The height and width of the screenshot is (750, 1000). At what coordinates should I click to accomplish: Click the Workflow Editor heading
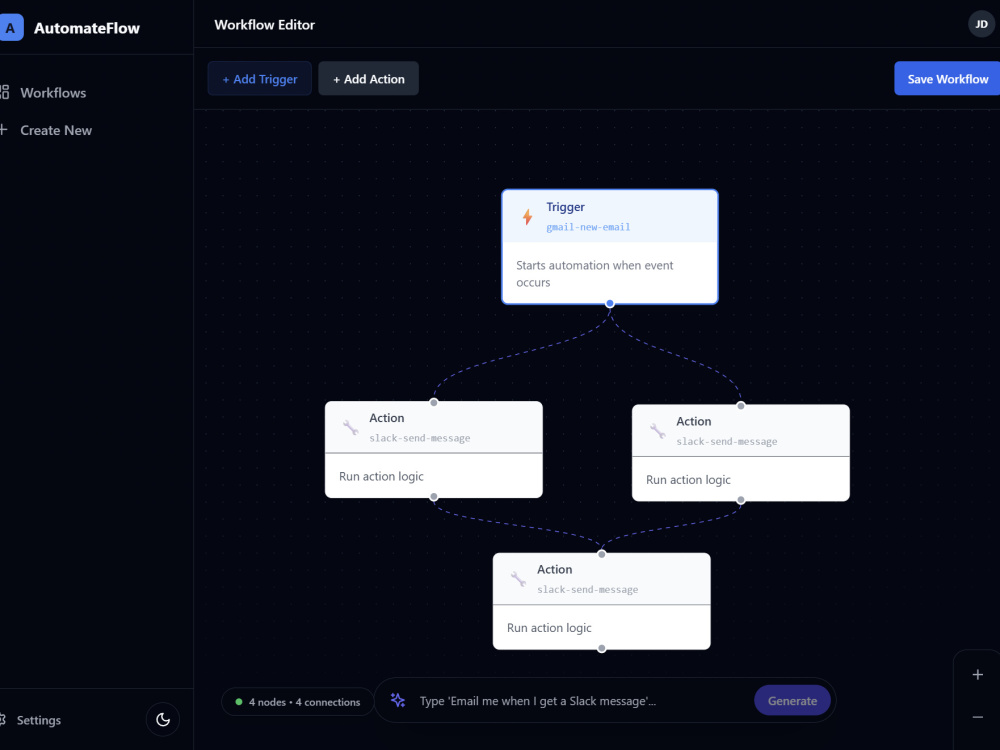click(x=265, y=25)
